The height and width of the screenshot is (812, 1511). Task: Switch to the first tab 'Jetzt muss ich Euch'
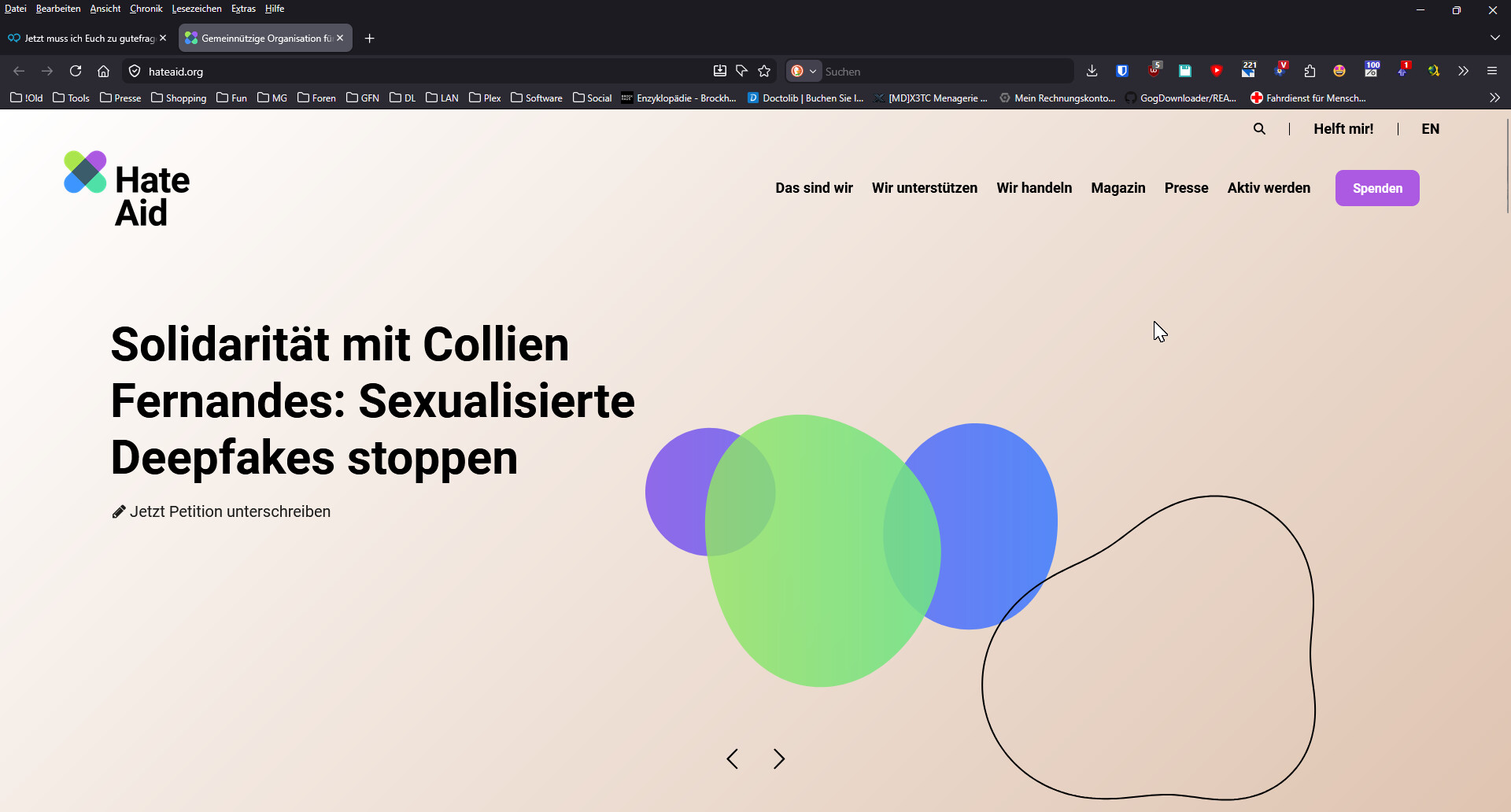click(83, 38)
